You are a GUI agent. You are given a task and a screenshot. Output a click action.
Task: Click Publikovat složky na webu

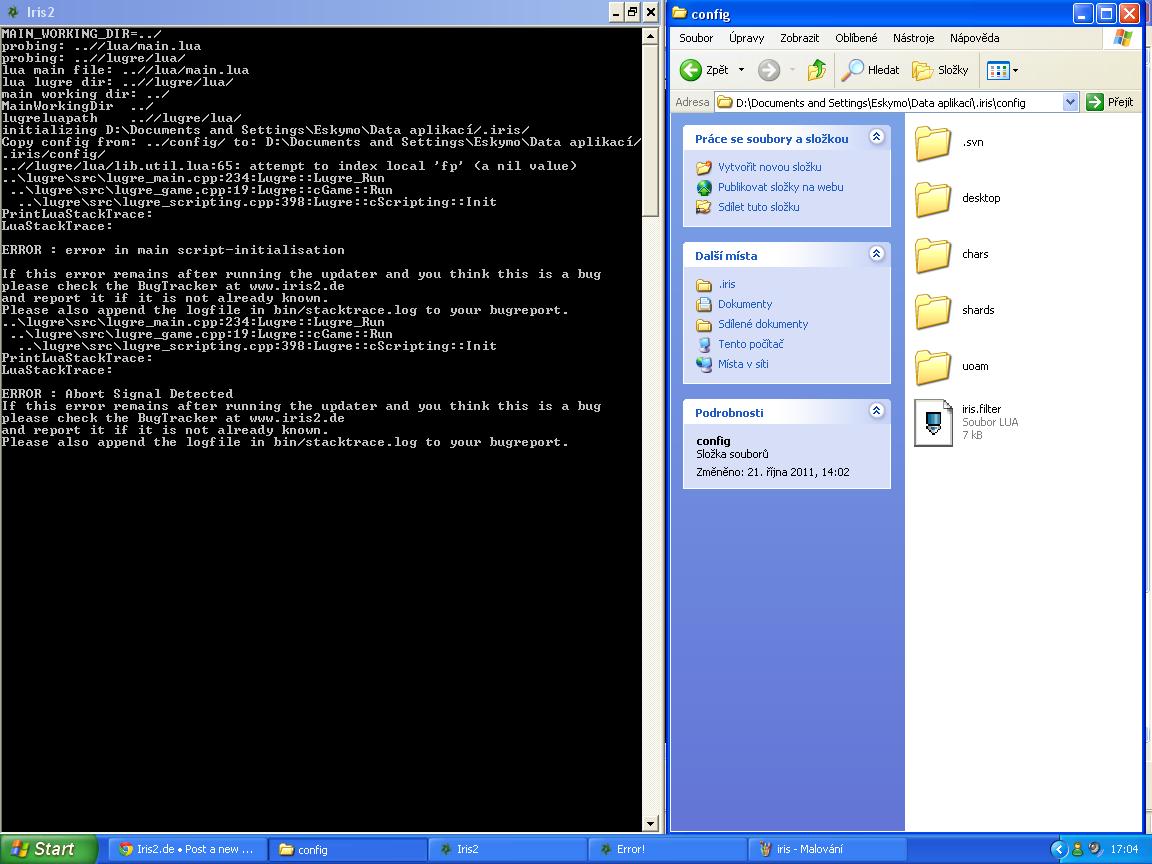(x=780, y=187)
